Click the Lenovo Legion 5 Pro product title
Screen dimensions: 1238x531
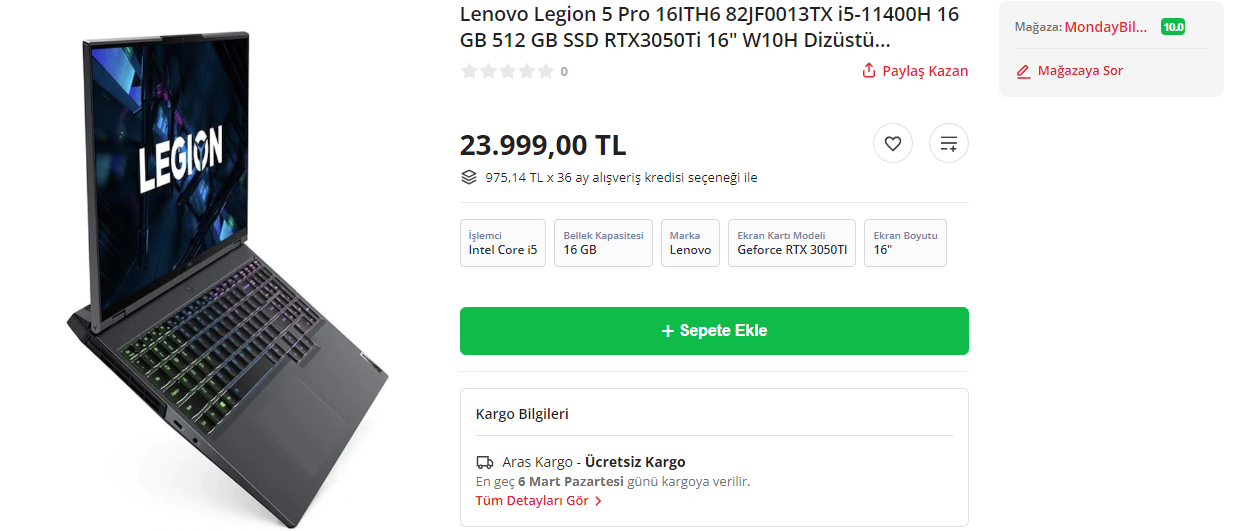tap(709, 28)
